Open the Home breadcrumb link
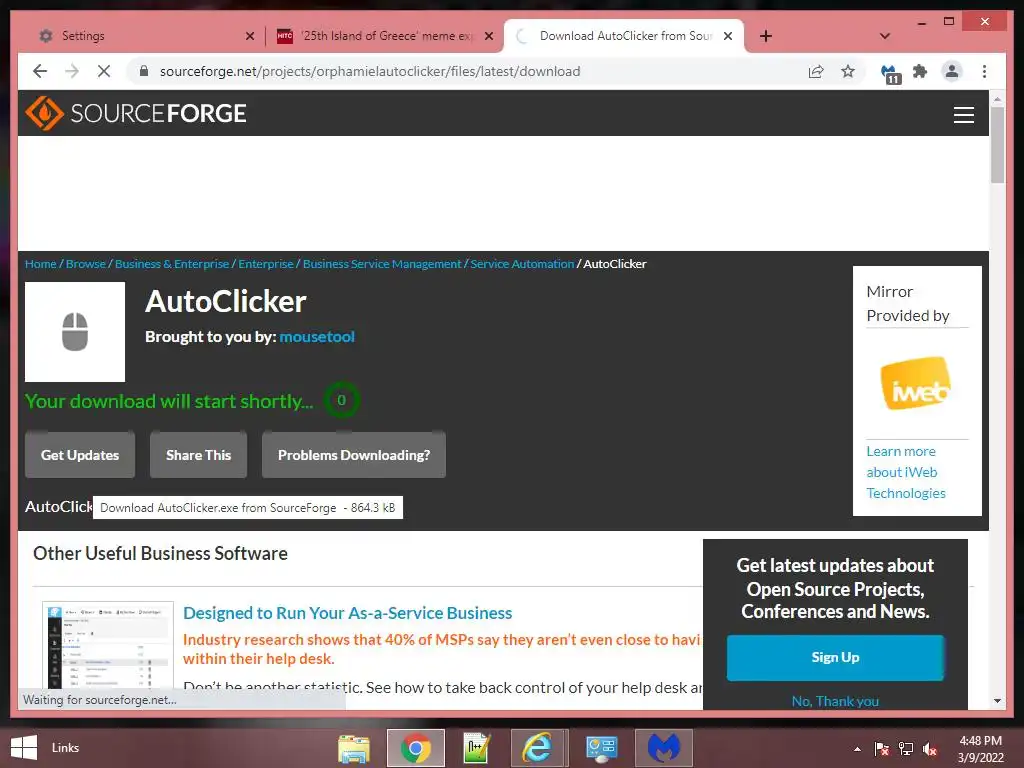 40,264
